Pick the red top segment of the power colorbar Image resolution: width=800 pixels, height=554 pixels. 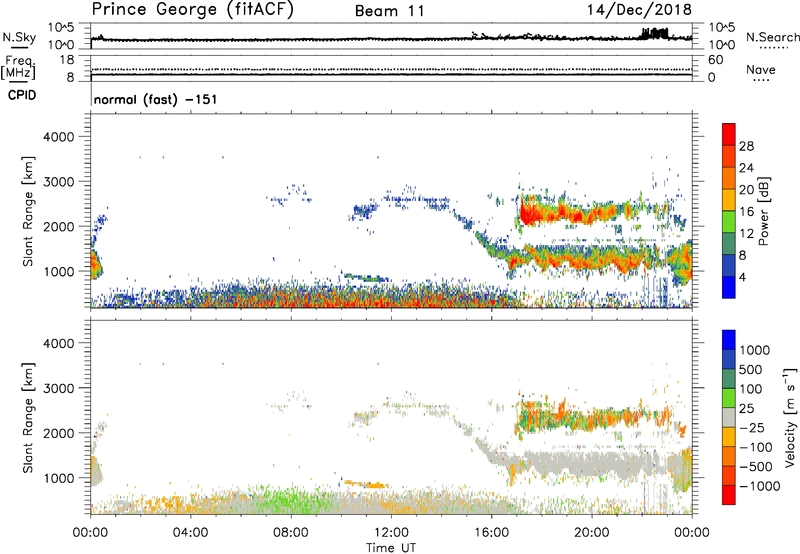(729, 134)
